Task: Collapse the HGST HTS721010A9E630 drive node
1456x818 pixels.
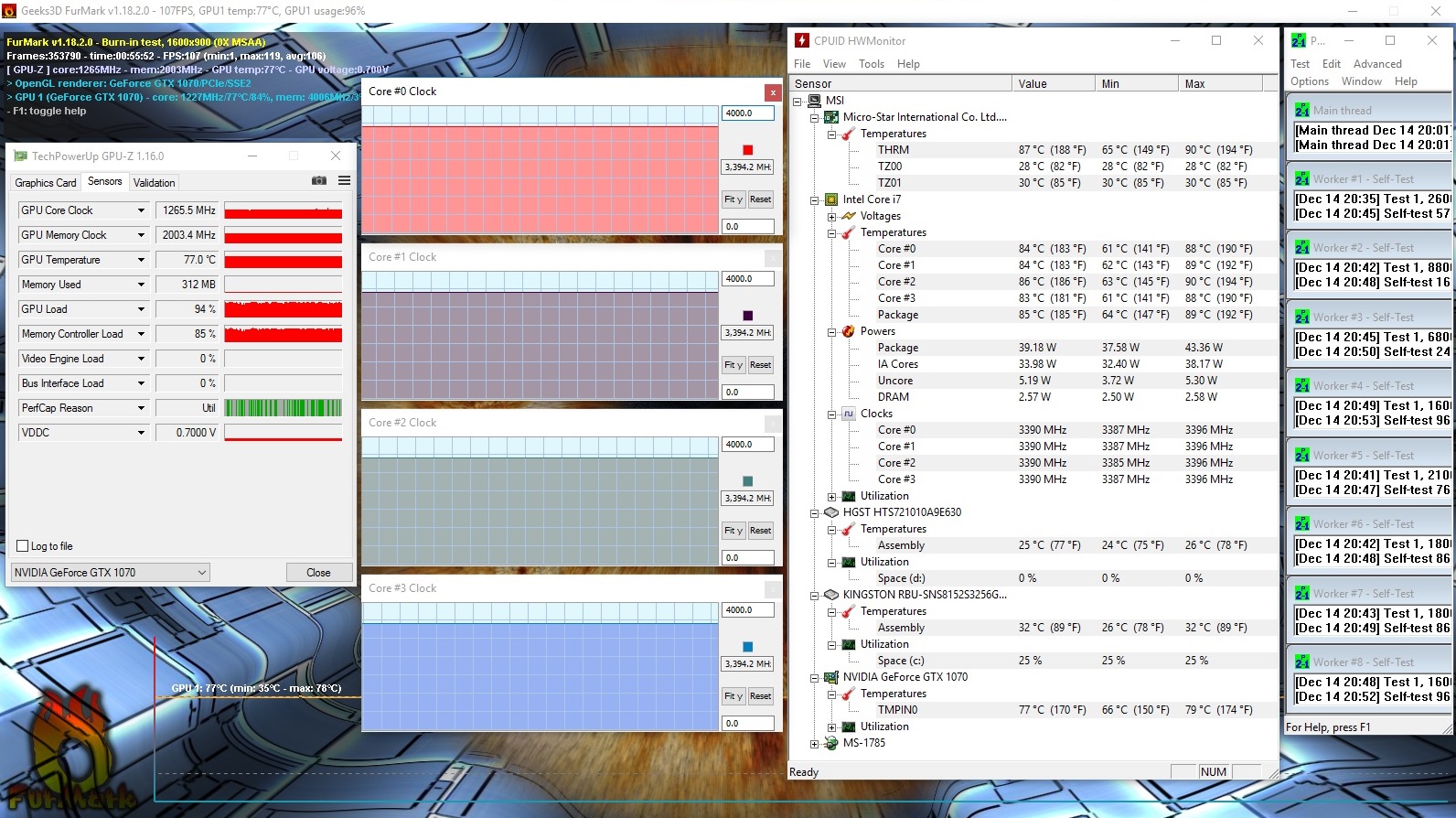Action: pos(814,513)
